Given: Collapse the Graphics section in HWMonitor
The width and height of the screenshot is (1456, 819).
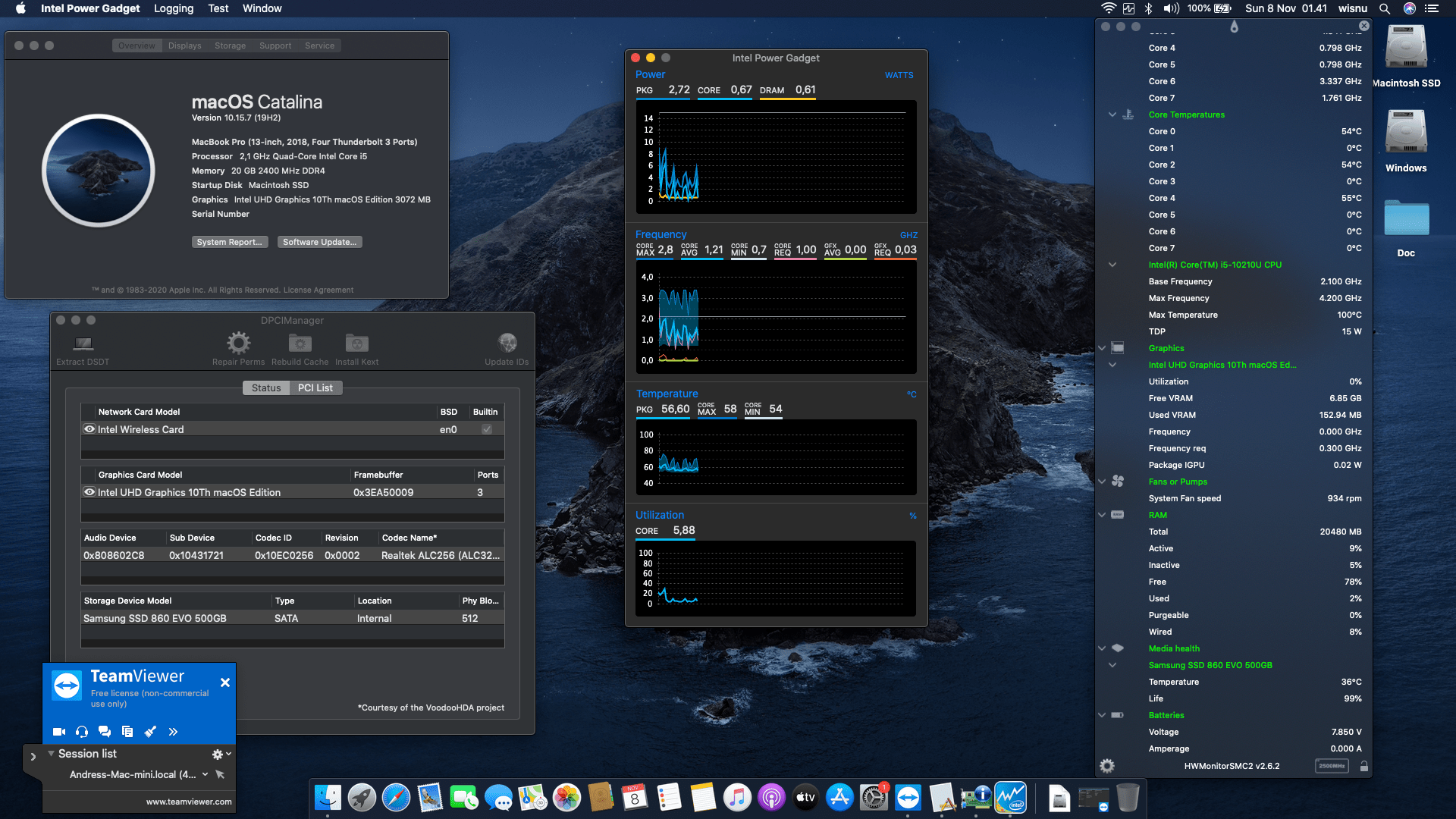Looking at the screenshot, I should click(1102, 348).
